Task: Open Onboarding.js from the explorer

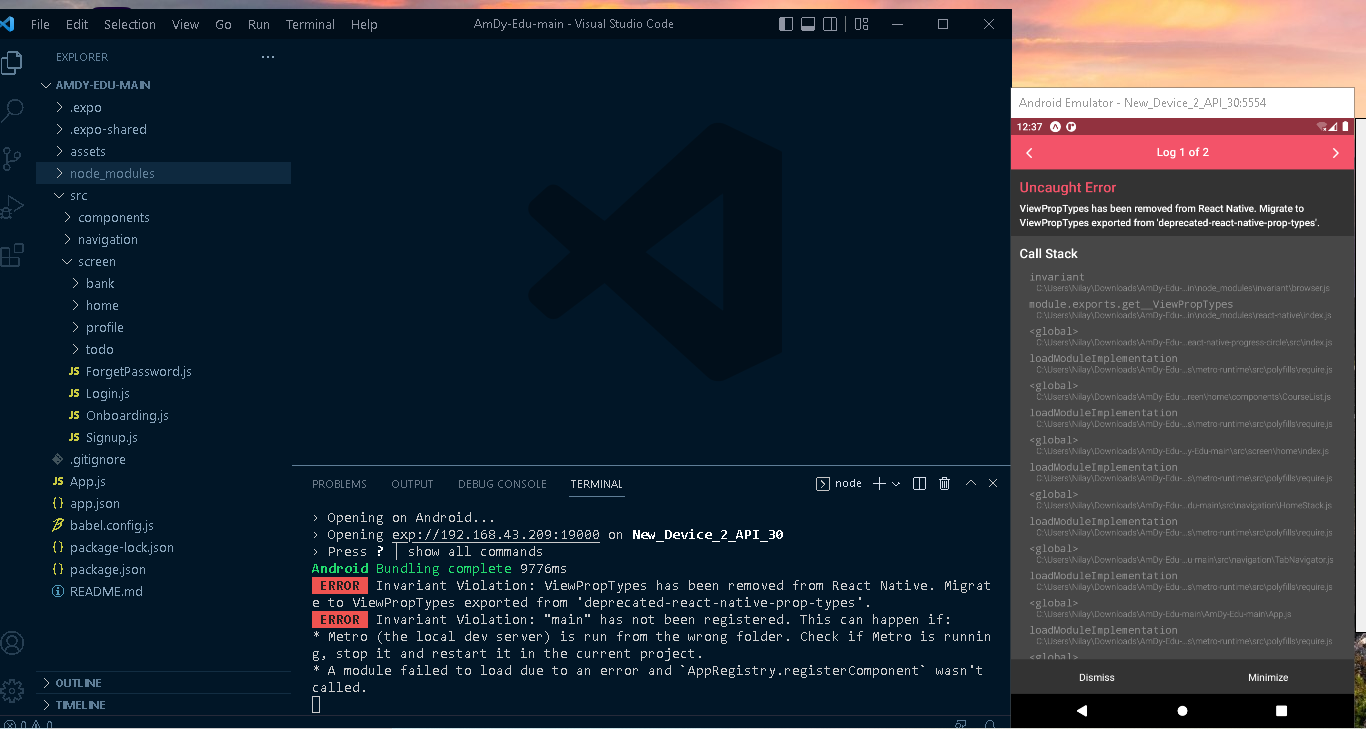Action: coord(163,415)
